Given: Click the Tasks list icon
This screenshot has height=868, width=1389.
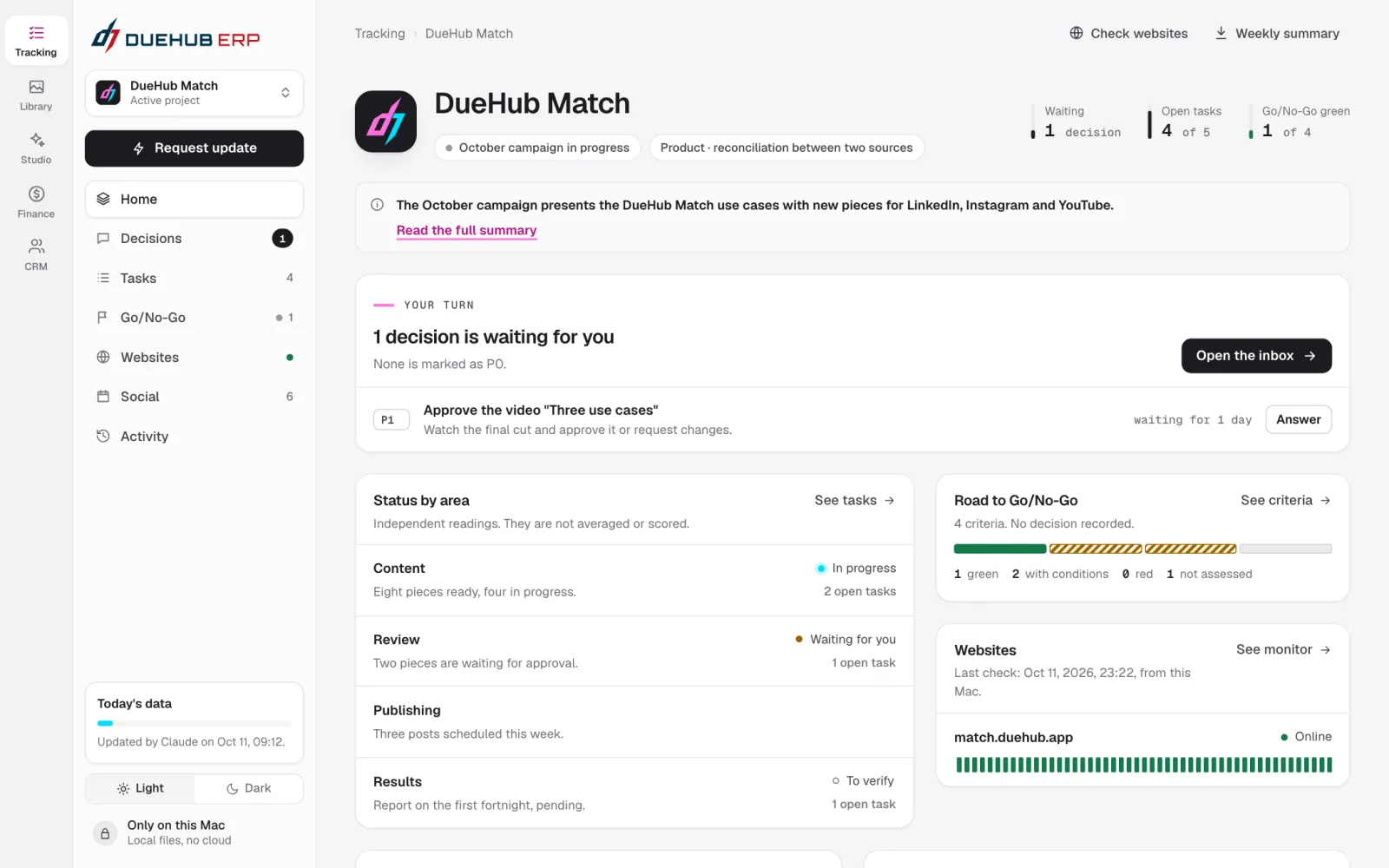Looking at the screenshot, I should pyautogui.click(x=103, y=278).
